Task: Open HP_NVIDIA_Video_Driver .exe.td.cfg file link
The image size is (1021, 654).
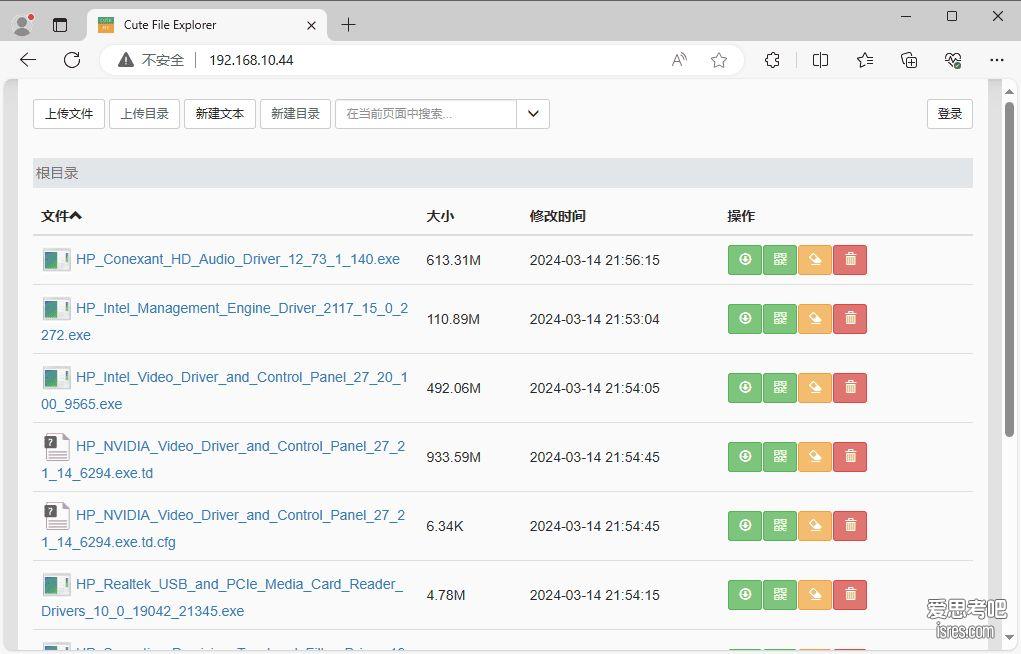Action: coord(223,528)
